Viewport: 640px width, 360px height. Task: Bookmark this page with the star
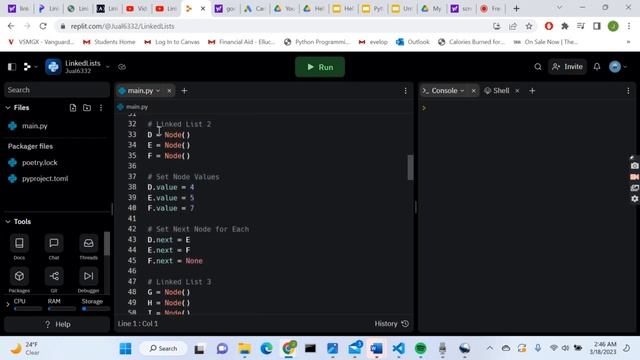click(x=529, y=26)
